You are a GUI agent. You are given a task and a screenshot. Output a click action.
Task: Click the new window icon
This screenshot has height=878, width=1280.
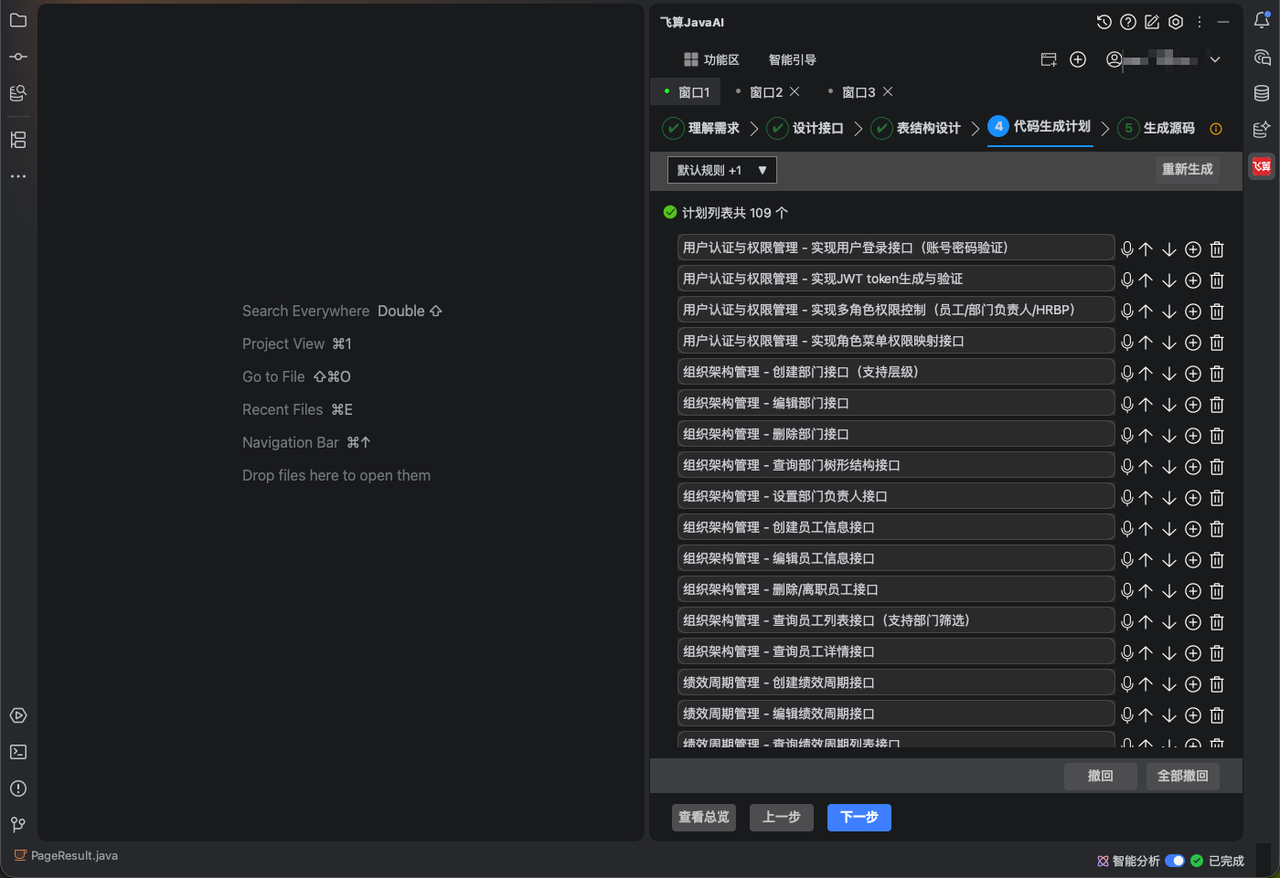point(1048,60)
